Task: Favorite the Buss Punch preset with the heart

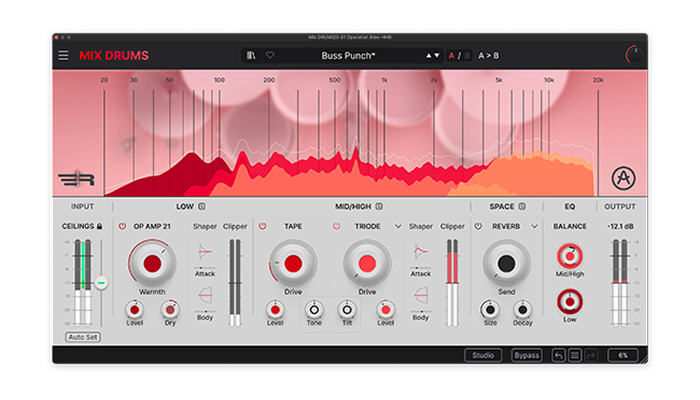Action: (x=269, y=56)
